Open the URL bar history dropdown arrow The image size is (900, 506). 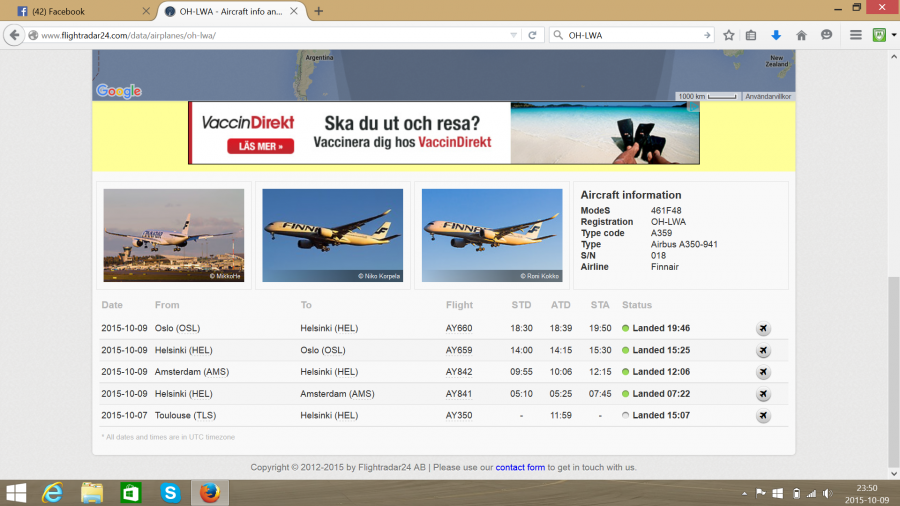(514, 35)
